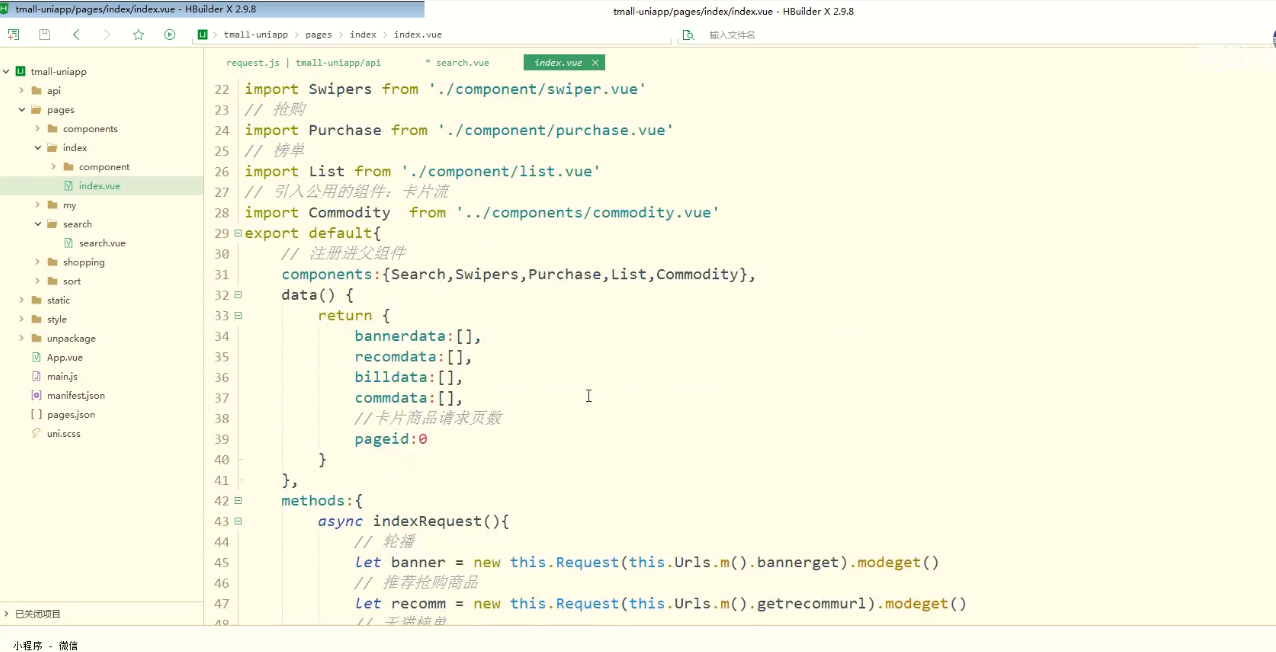This screenshot has width=1276, height=652.
Task: Click the new file toolbar icon
Action: coord(13,34)
